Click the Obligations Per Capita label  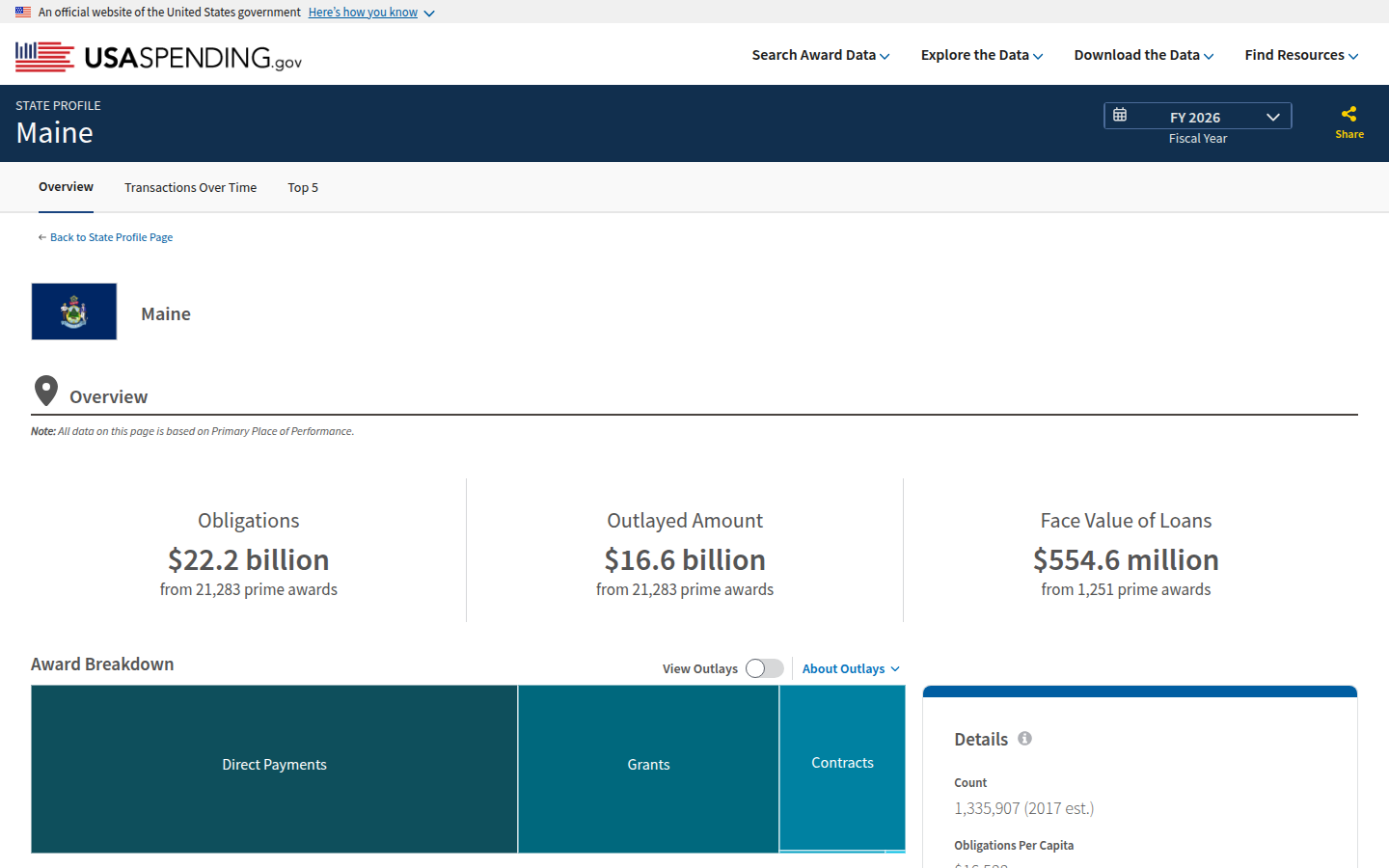pyautogui.click(x=1014, y=846)
